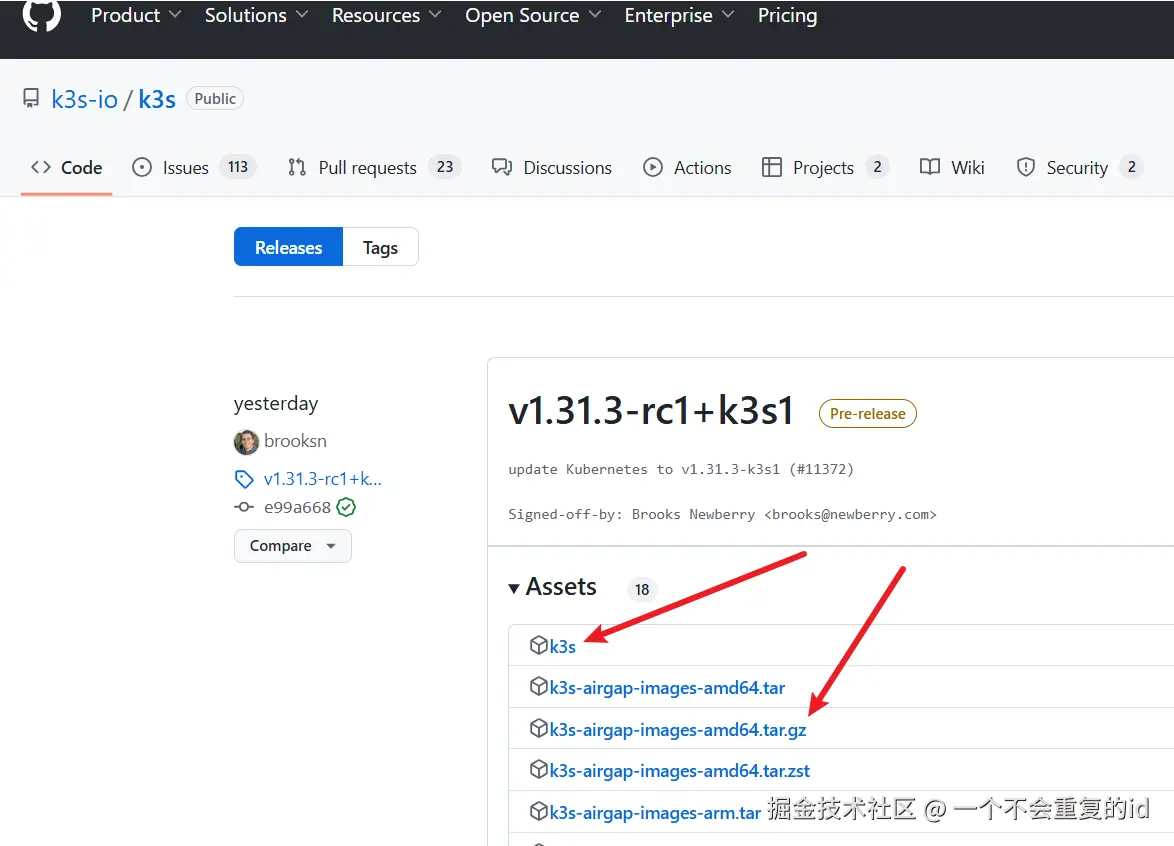The image size is (1174, 846).
Task: Click the Actions play icon
Action: 653,167
